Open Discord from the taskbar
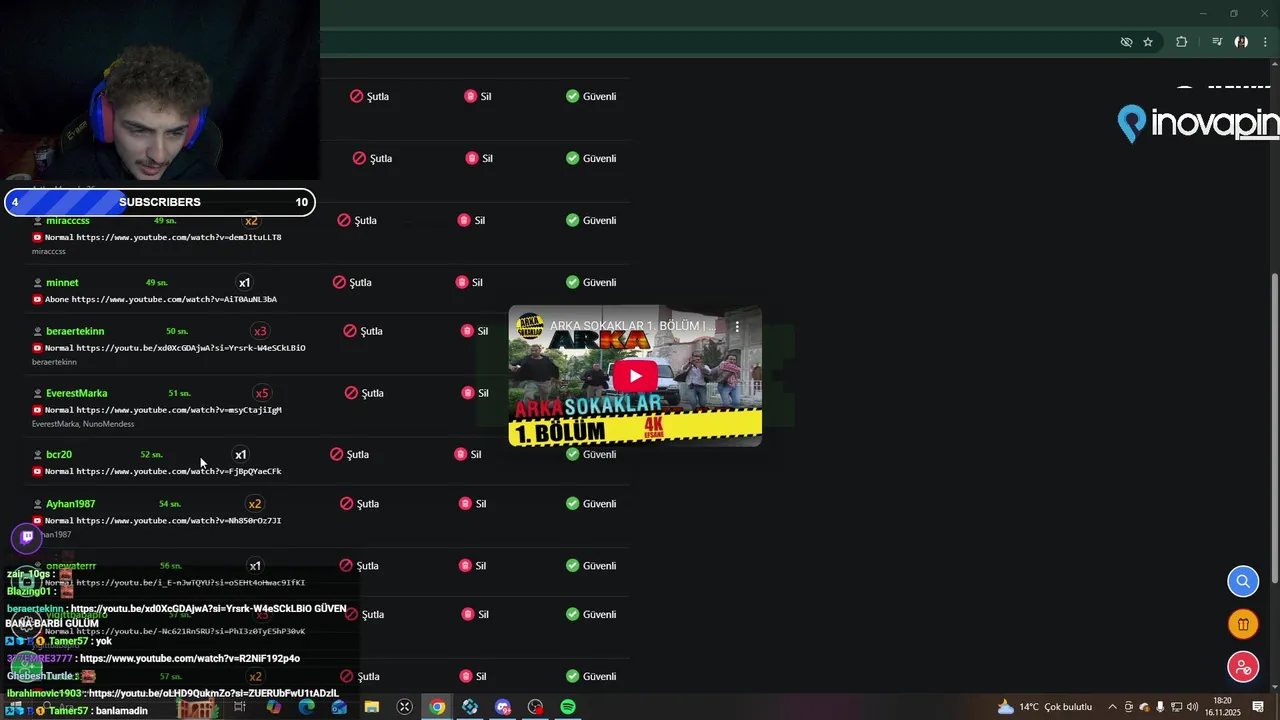The image size is (1280, 720). (503, 707)
